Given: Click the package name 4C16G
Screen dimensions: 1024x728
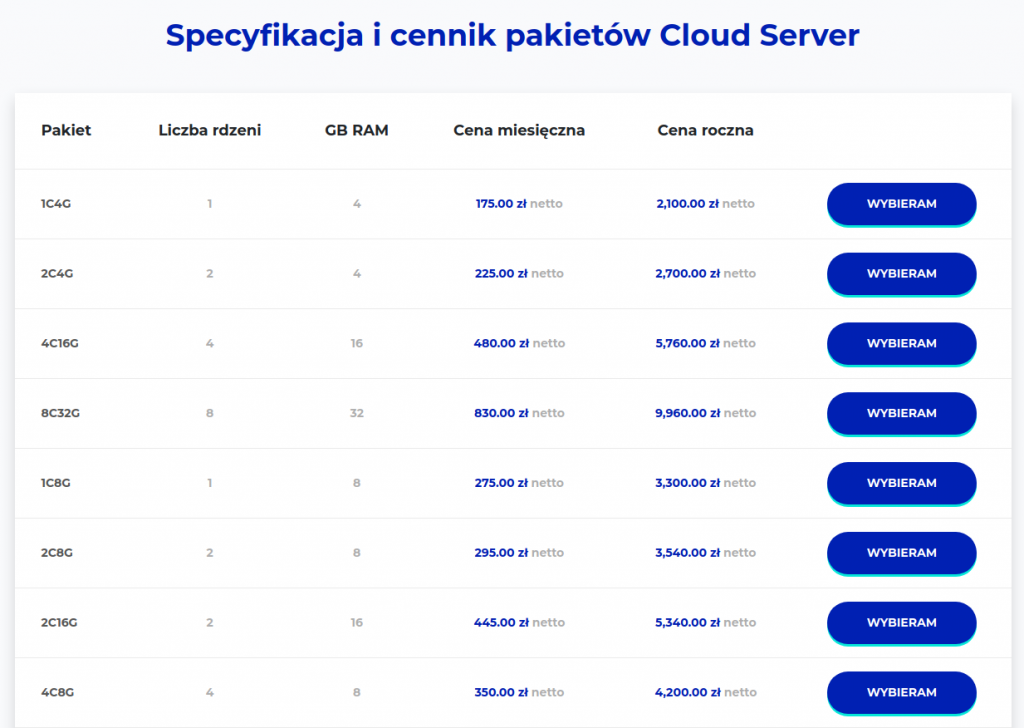Looking at the screenshot, I should pyautogui.click(x=59, y=343).
